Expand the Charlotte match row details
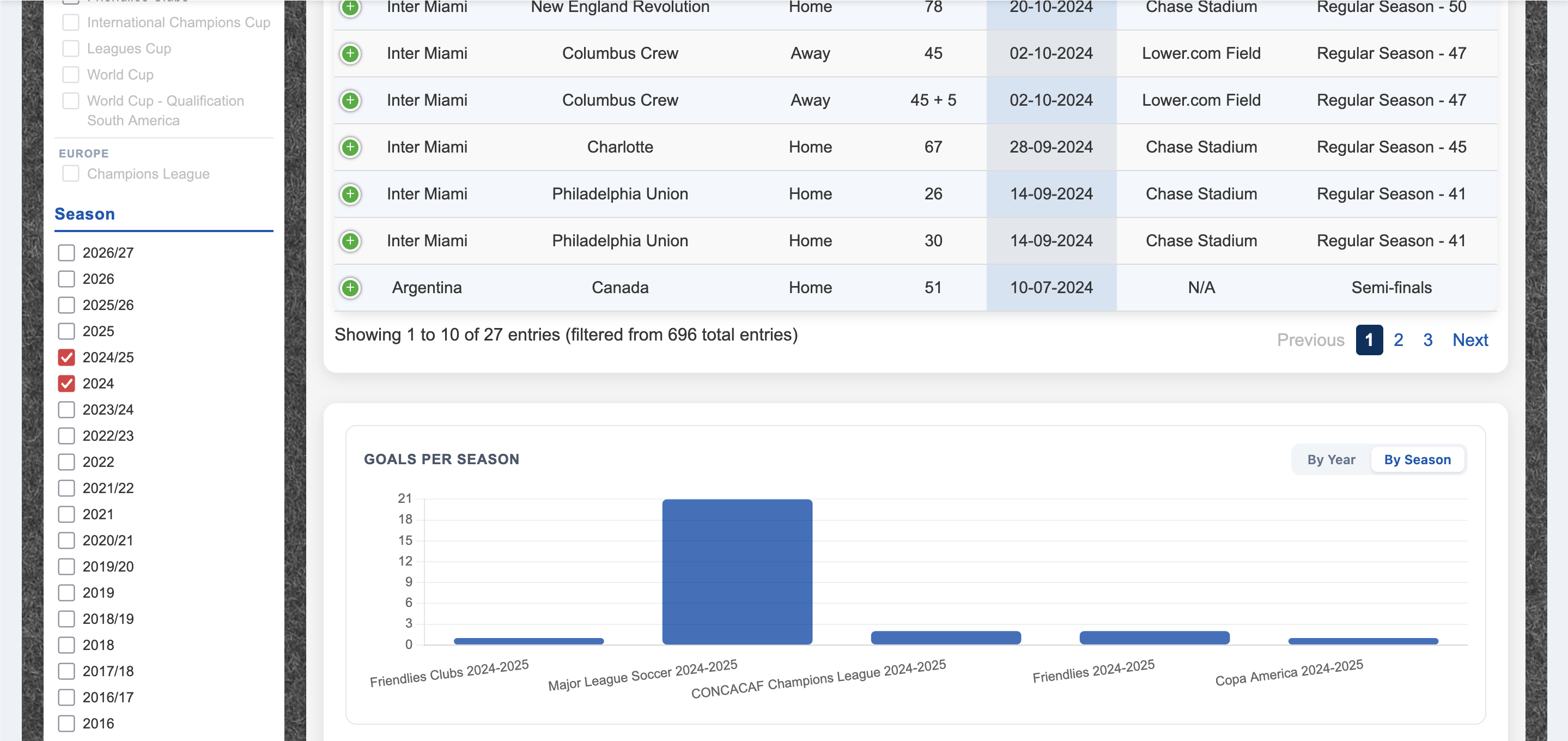 (350, 147)
